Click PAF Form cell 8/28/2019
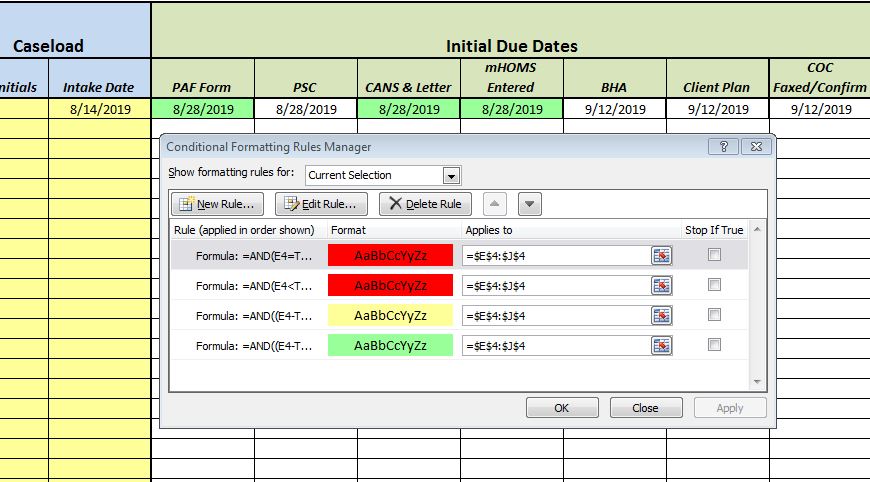 point(203,109)
